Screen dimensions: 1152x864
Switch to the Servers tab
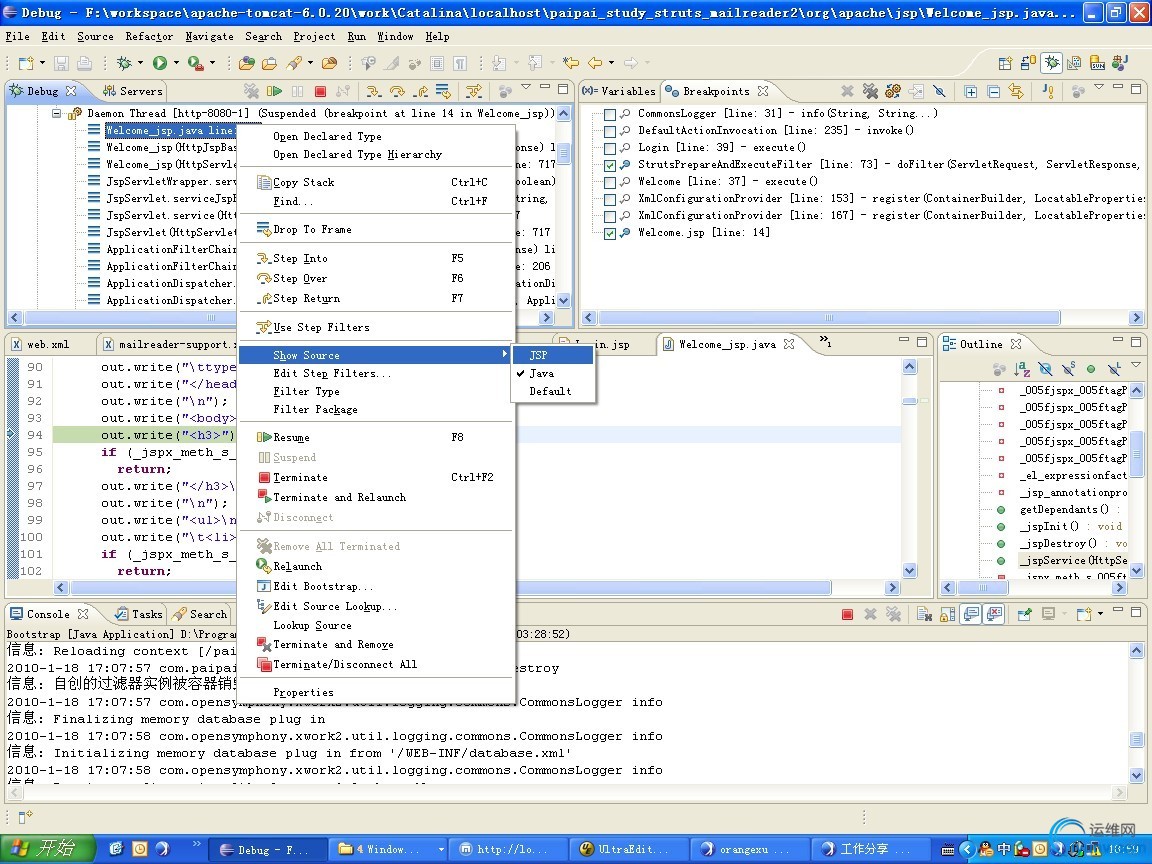click(x=133, y=91)
